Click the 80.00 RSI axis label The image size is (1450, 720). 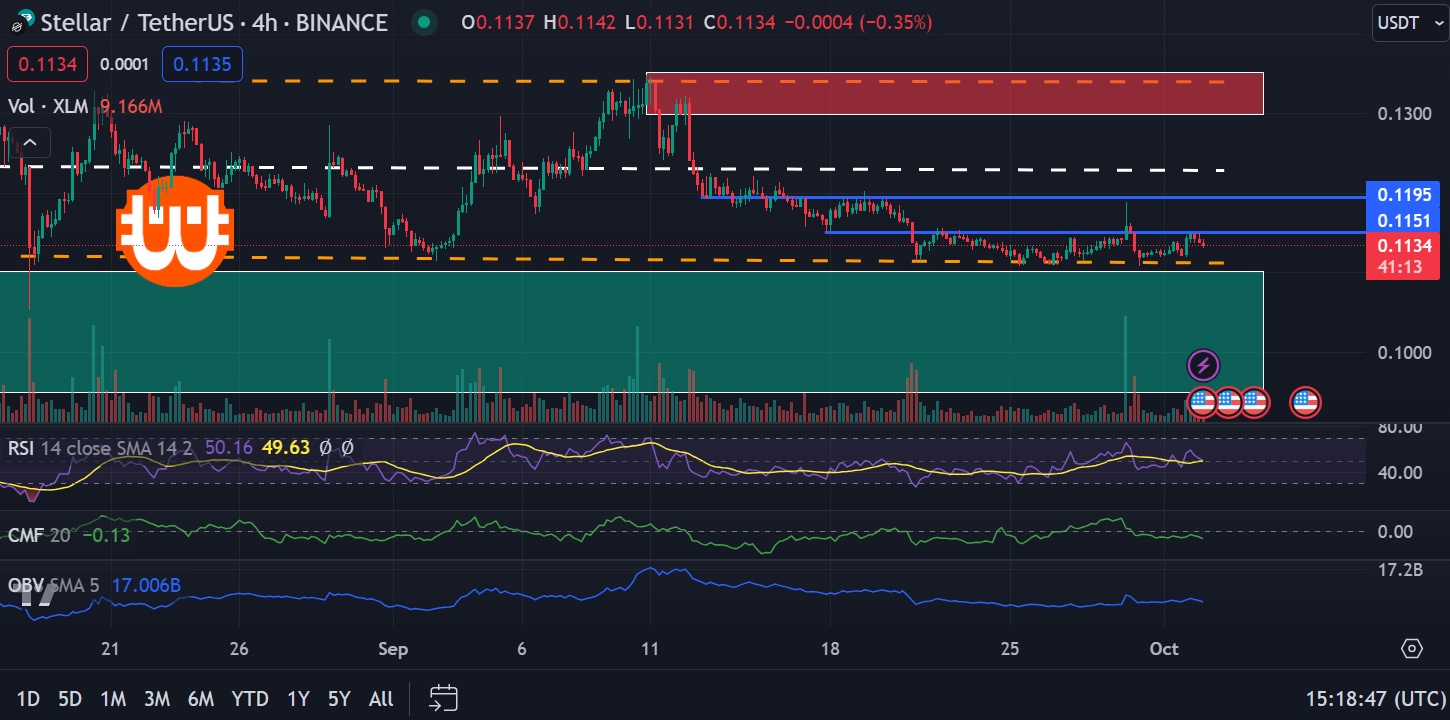[x=1400, y=427]
